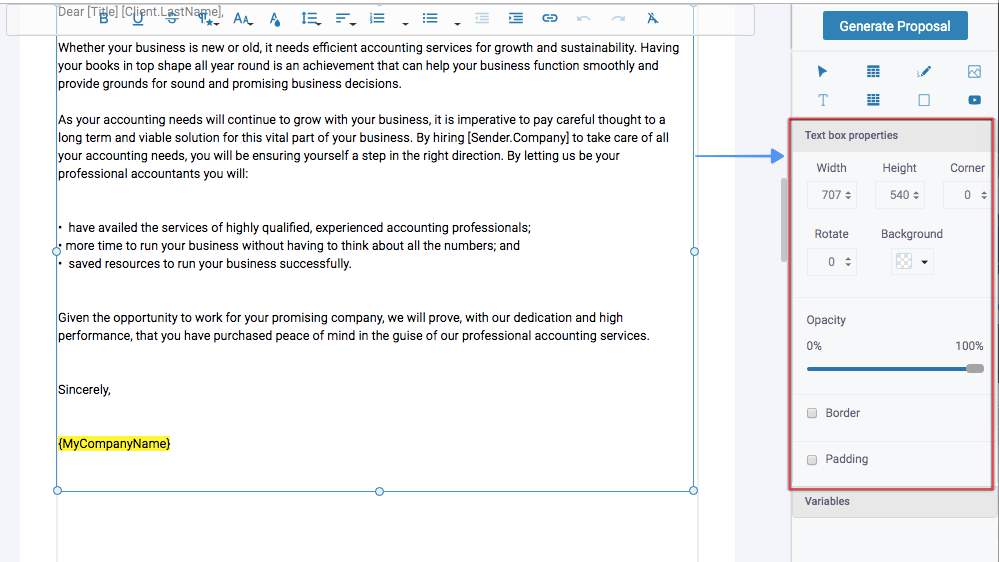Open the text alignment menu
This screenshot has width=999, height=562.
click(x=345, y=18)
